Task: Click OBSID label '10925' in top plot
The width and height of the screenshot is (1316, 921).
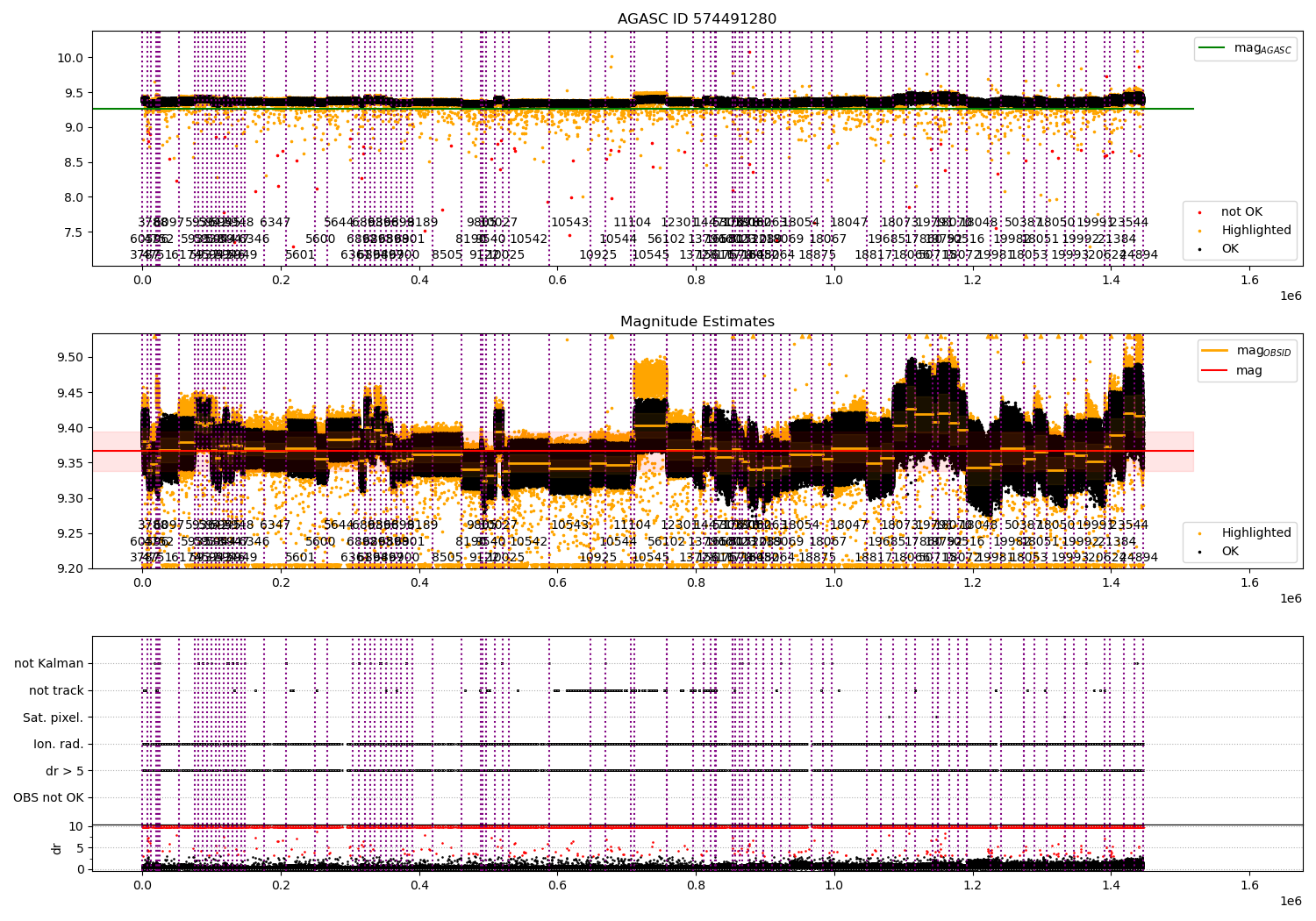Action: 597,255
